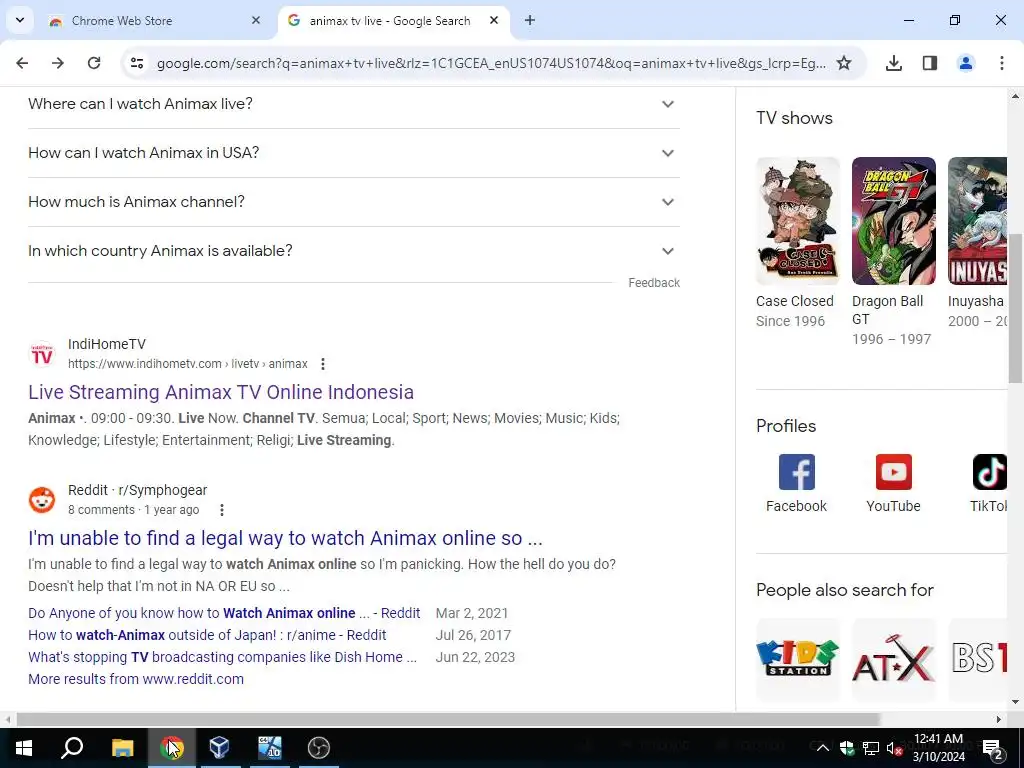1024x768 pixels.
Task: Select the animax tv live Google Search tab
Action: 394,20
